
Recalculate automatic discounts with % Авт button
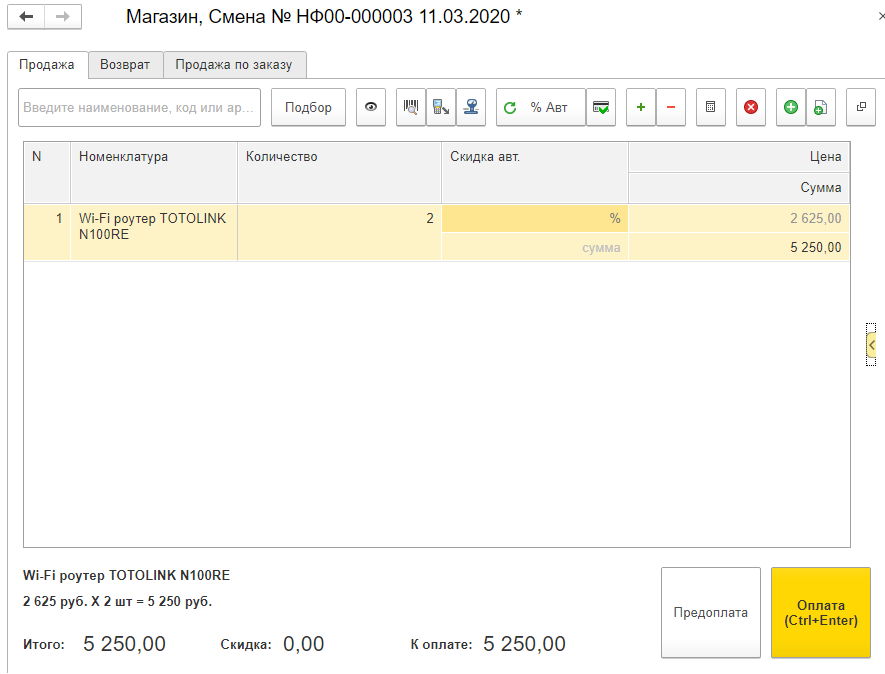541,107
